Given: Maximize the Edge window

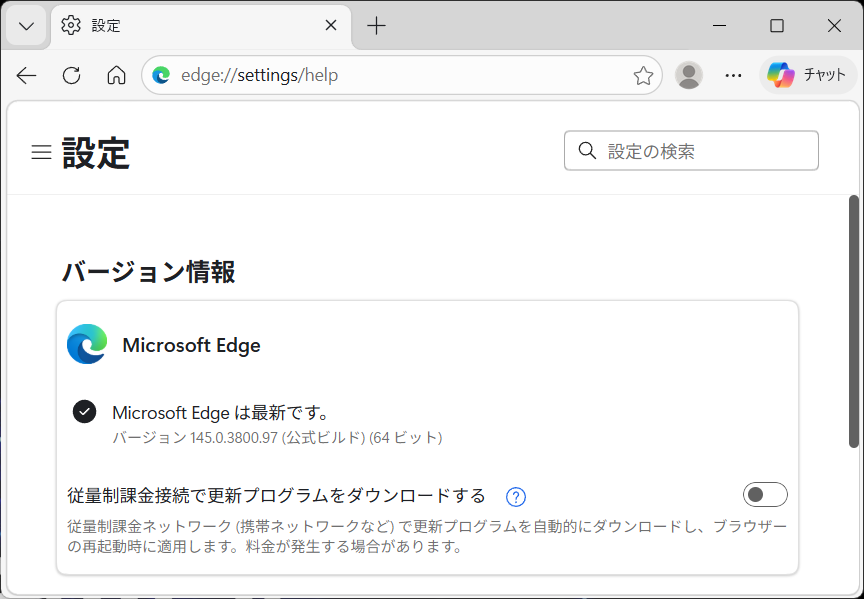Looking at the screenshot, I should point(777,25).
